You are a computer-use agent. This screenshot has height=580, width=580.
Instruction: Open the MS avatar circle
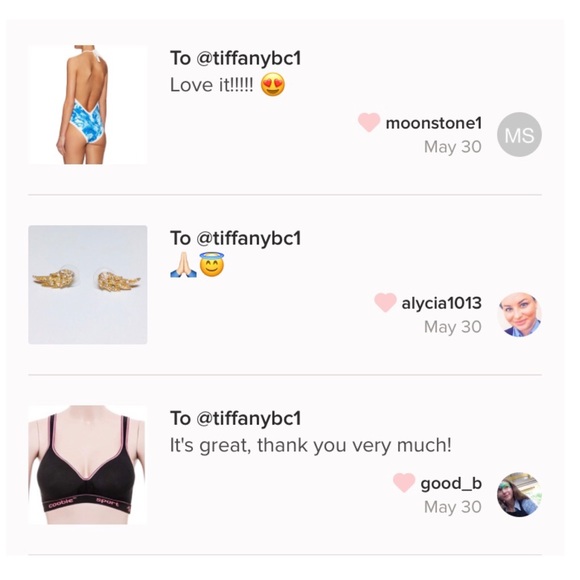(519, 135)
